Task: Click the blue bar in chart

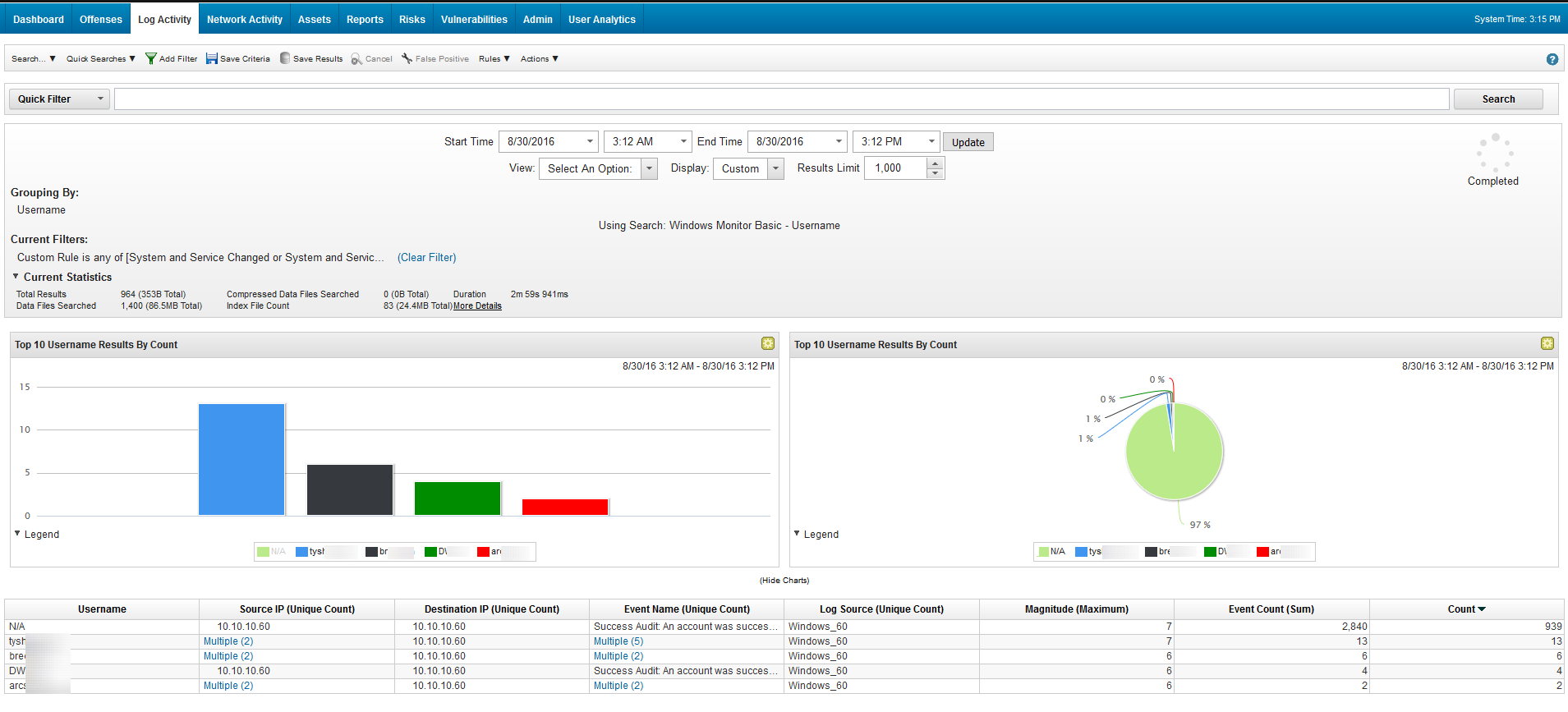Action: [241, 459]
